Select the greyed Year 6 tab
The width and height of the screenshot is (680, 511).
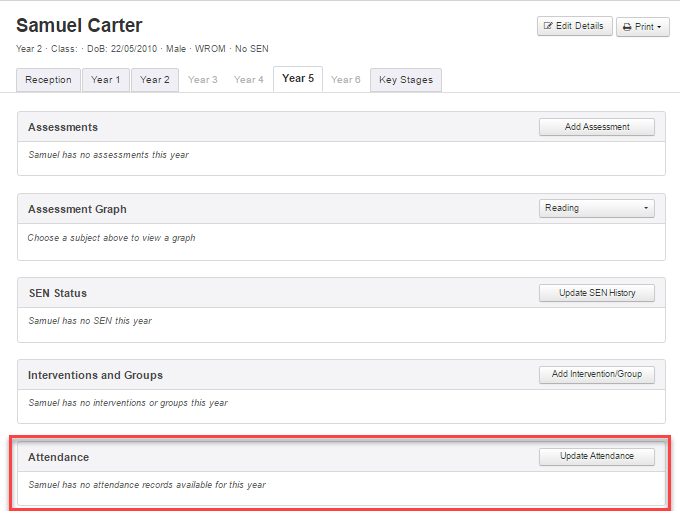[x=346, y=80]
